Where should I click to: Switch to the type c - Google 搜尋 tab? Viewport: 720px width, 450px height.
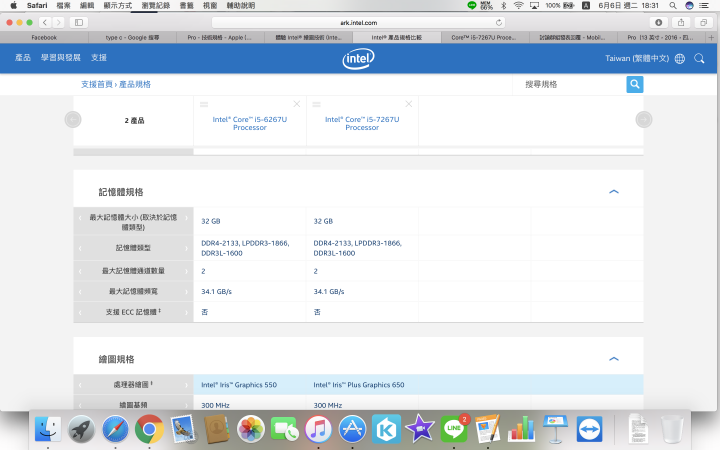click(x=132, y=38)
